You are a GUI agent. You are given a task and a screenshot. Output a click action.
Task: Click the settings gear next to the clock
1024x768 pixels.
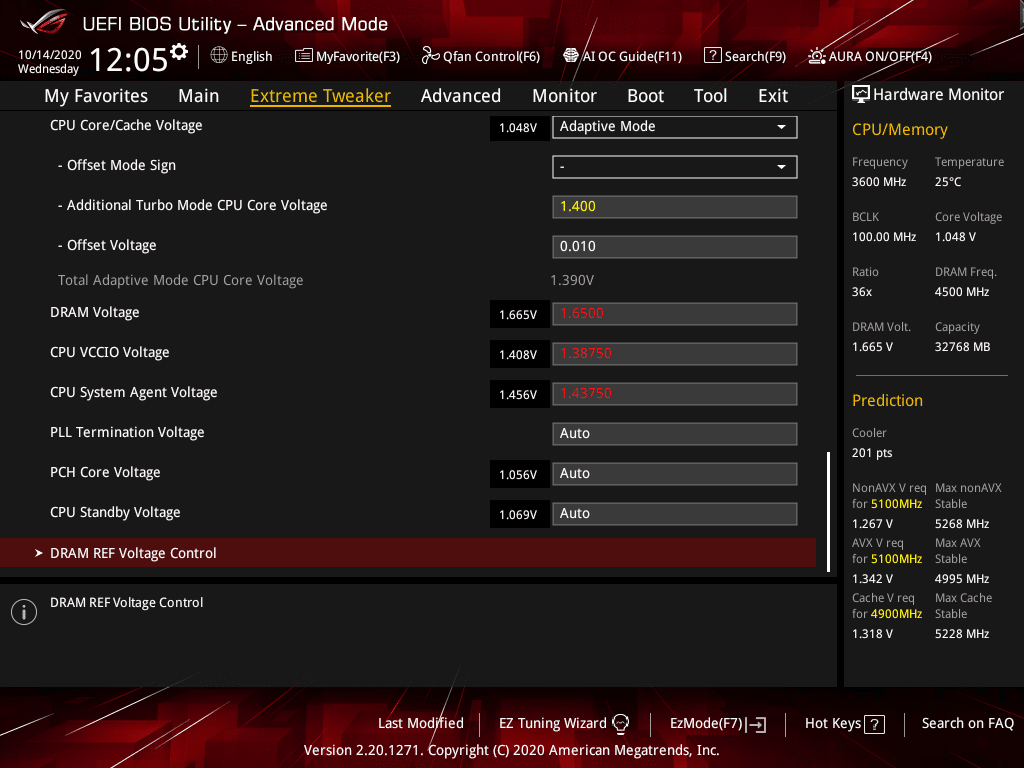(179, 51)
